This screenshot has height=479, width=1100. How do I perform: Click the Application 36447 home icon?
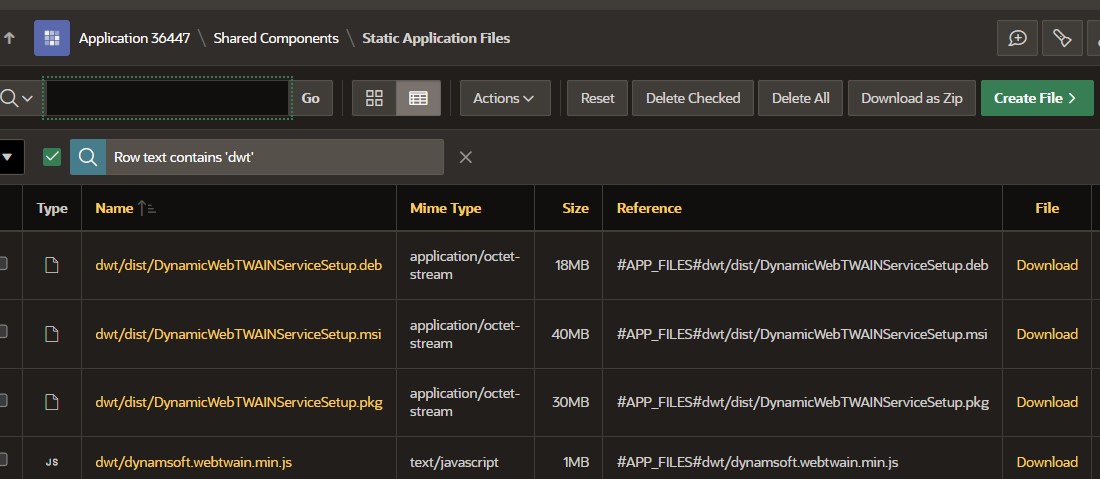point(52,38)
